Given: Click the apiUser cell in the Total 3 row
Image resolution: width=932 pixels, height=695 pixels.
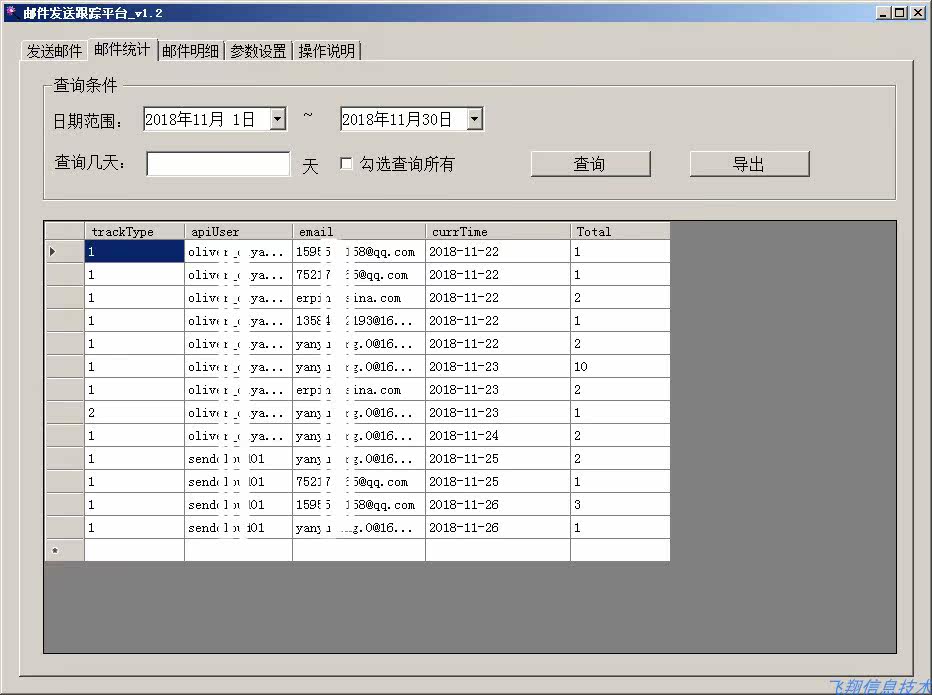Looking at the screenshot, I should tap(238, 505).
